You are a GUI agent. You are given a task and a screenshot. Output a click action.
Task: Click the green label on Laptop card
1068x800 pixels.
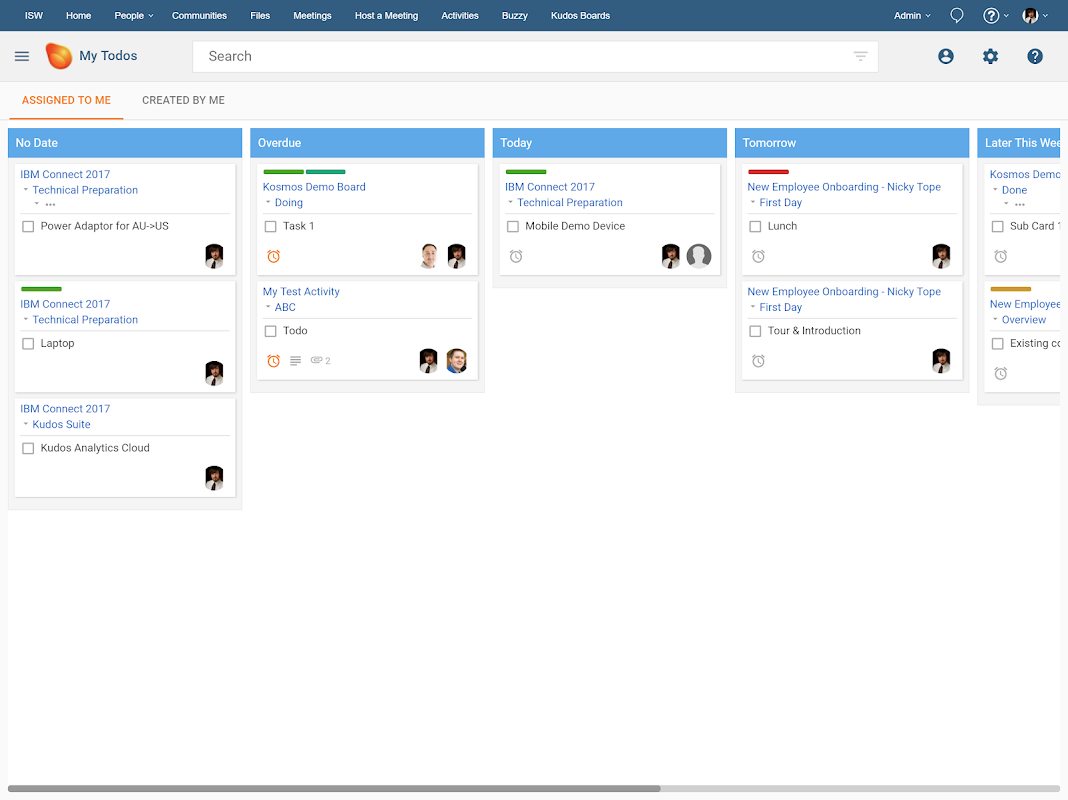[41, 289]
